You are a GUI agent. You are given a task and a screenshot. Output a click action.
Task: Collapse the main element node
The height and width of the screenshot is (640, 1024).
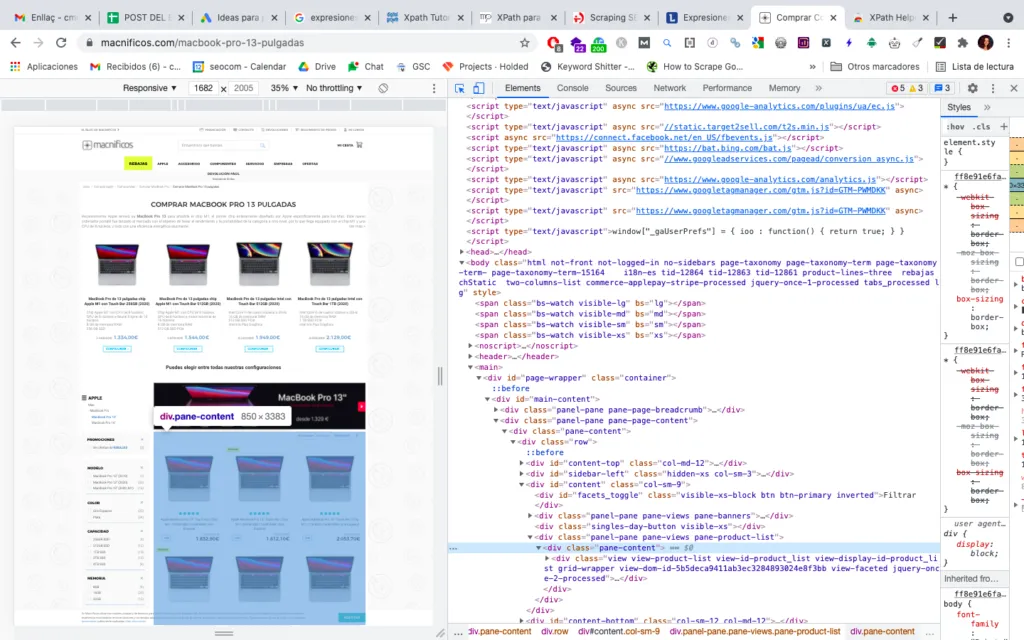click(x=470, y=367)
